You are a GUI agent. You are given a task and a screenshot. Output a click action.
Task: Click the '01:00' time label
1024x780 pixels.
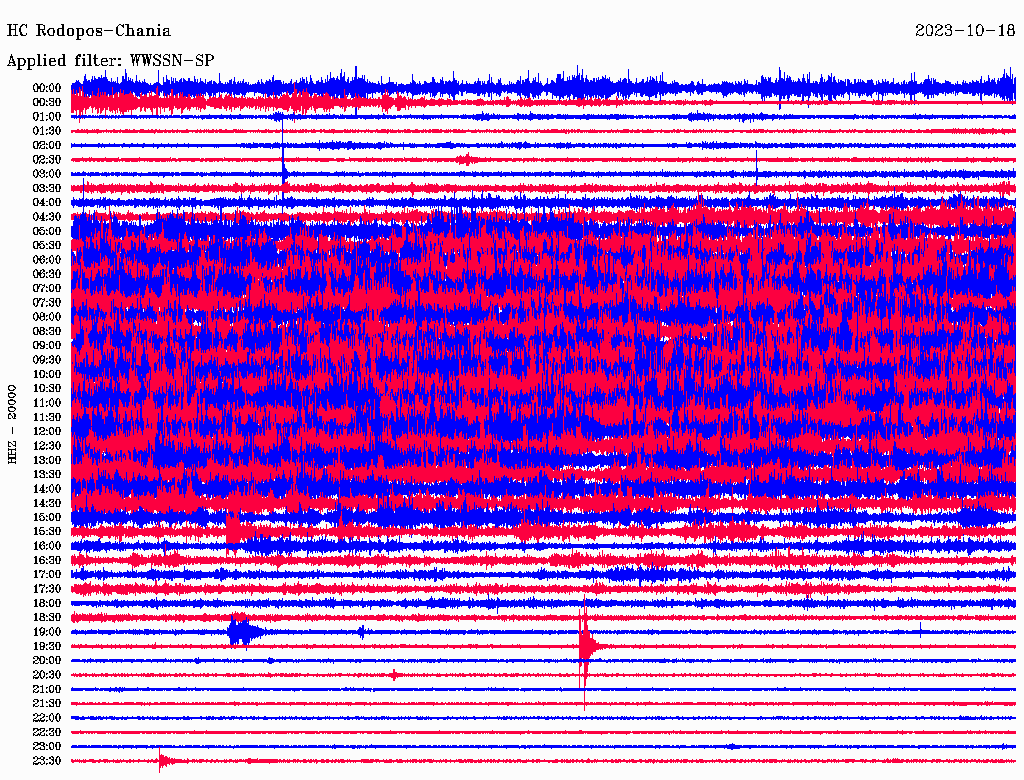47,116
